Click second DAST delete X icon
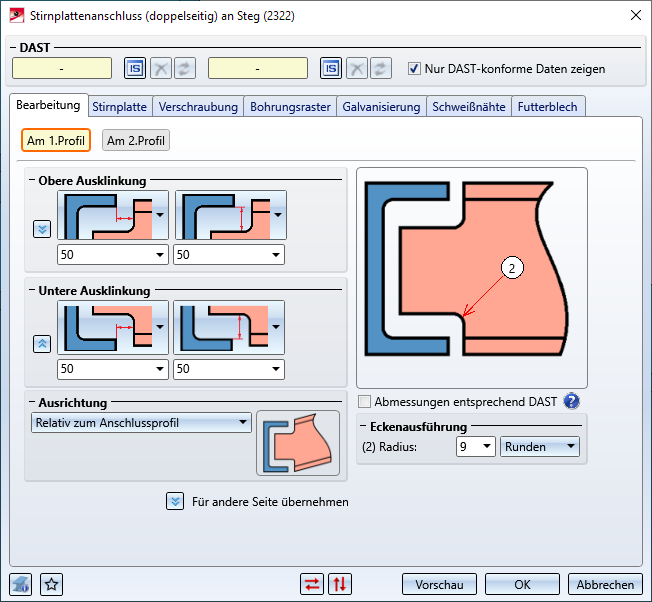 357,68
